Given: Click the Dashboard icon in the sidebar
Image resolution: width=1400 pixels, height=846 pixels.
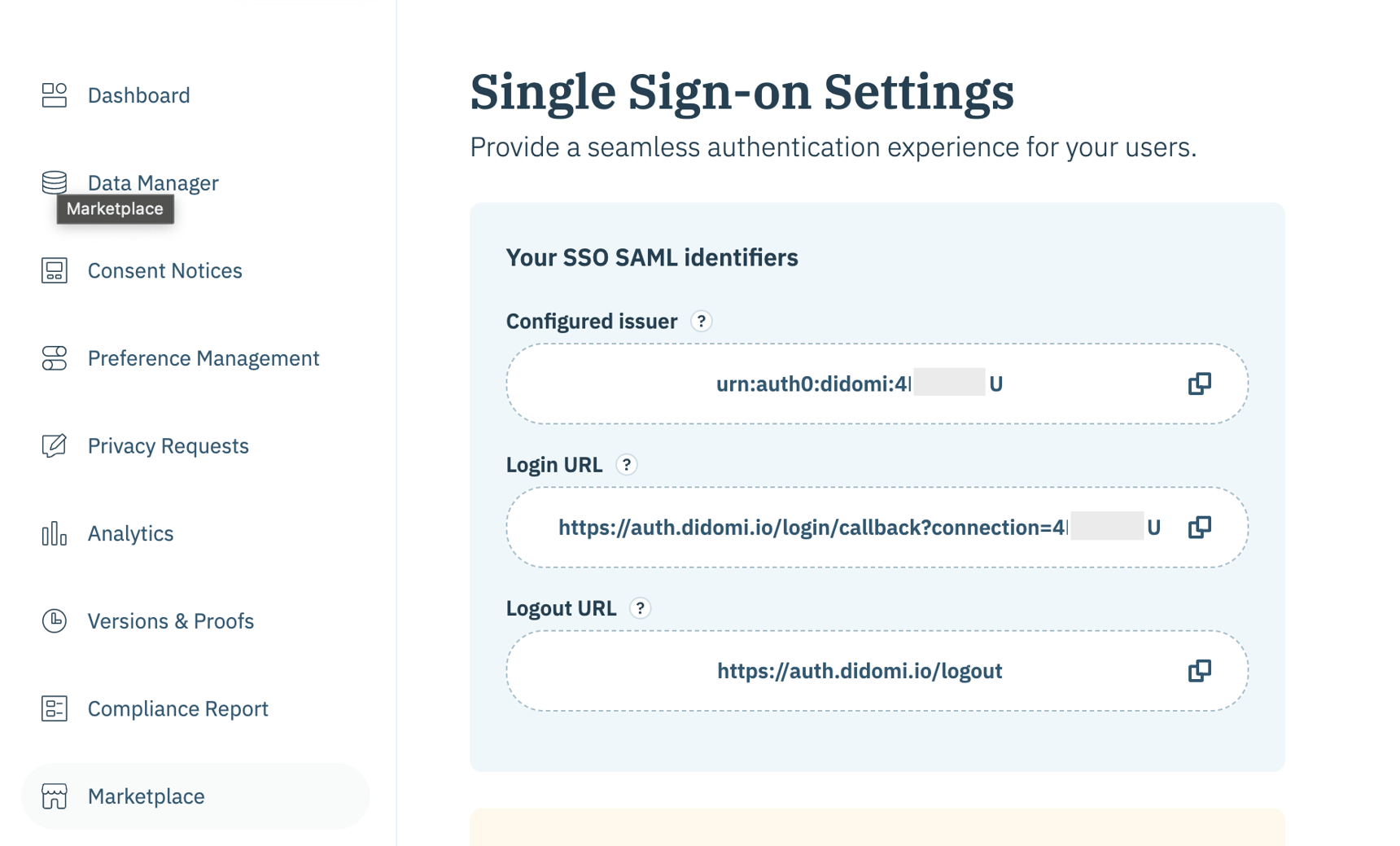Looking at the screenshot, I should [x=54, y=95].
